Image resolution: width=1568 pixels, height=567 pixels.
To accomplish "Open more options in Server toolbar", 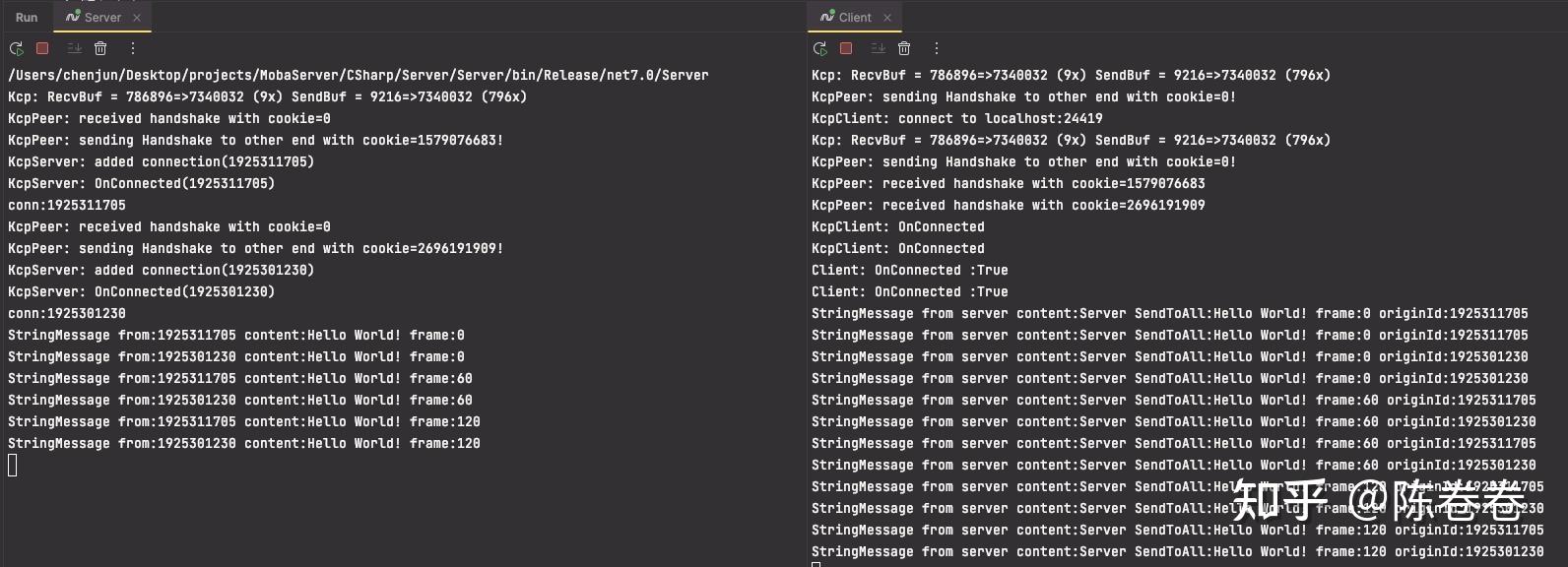I will tap(133, 48).
